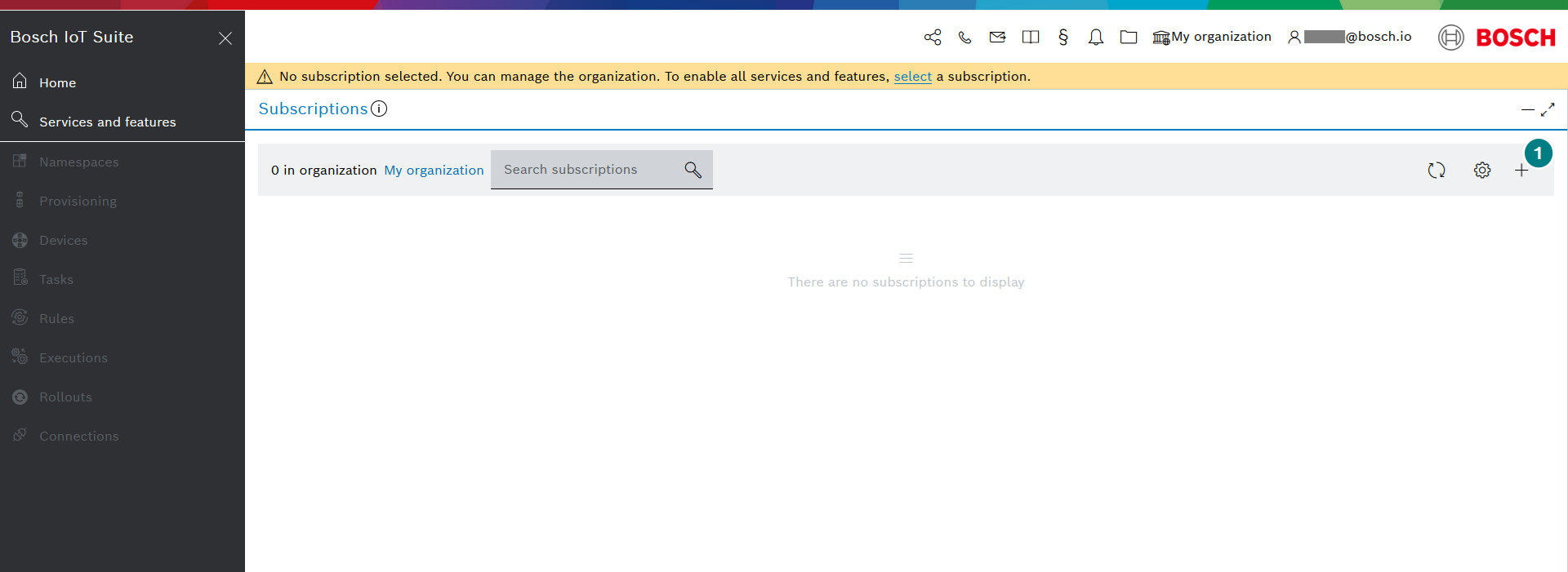Click the Services magnifier icon in sidebar

tap(20, 120)
